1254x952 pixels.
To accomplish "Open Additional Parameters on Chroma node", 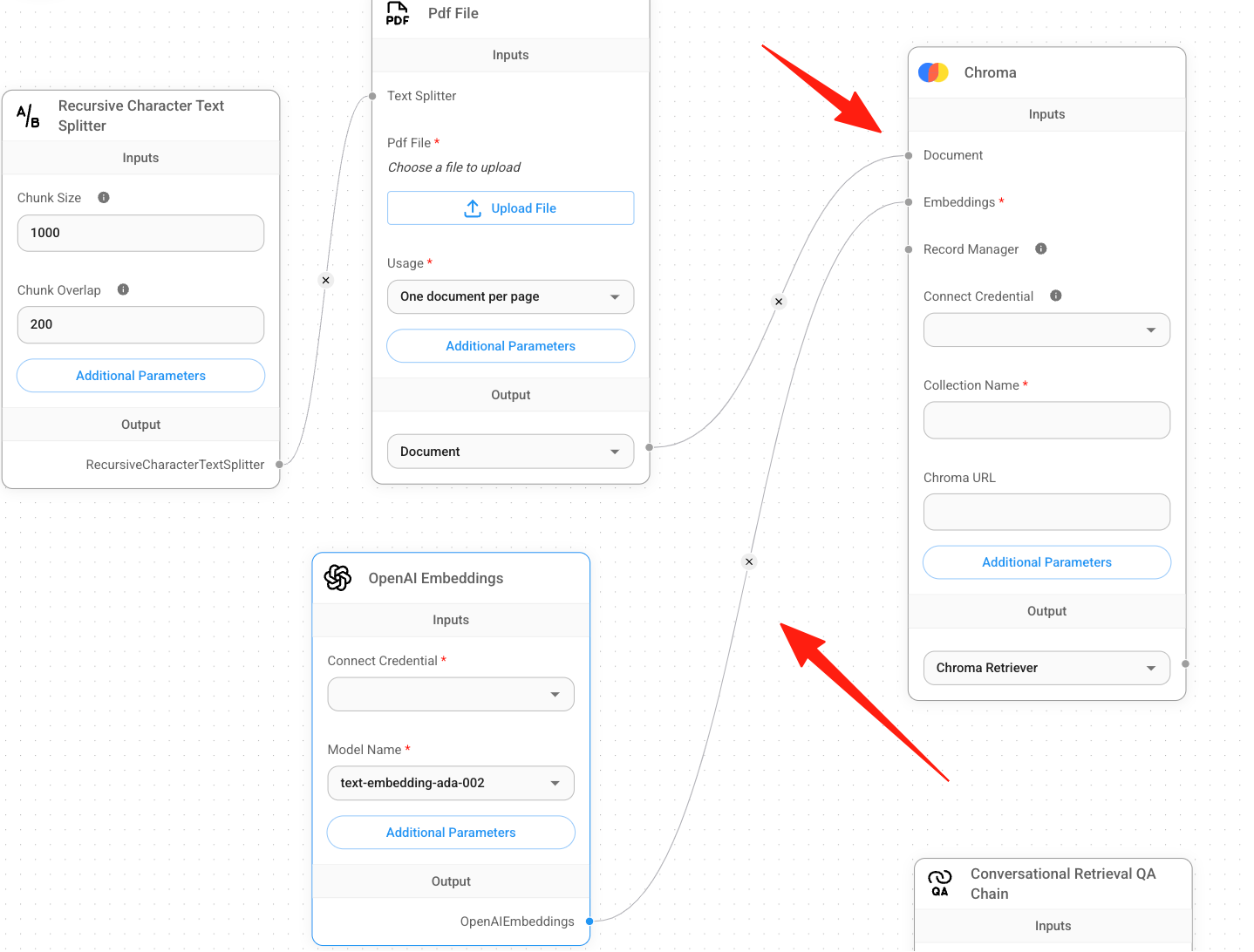I will click(x=1046, y=562).
